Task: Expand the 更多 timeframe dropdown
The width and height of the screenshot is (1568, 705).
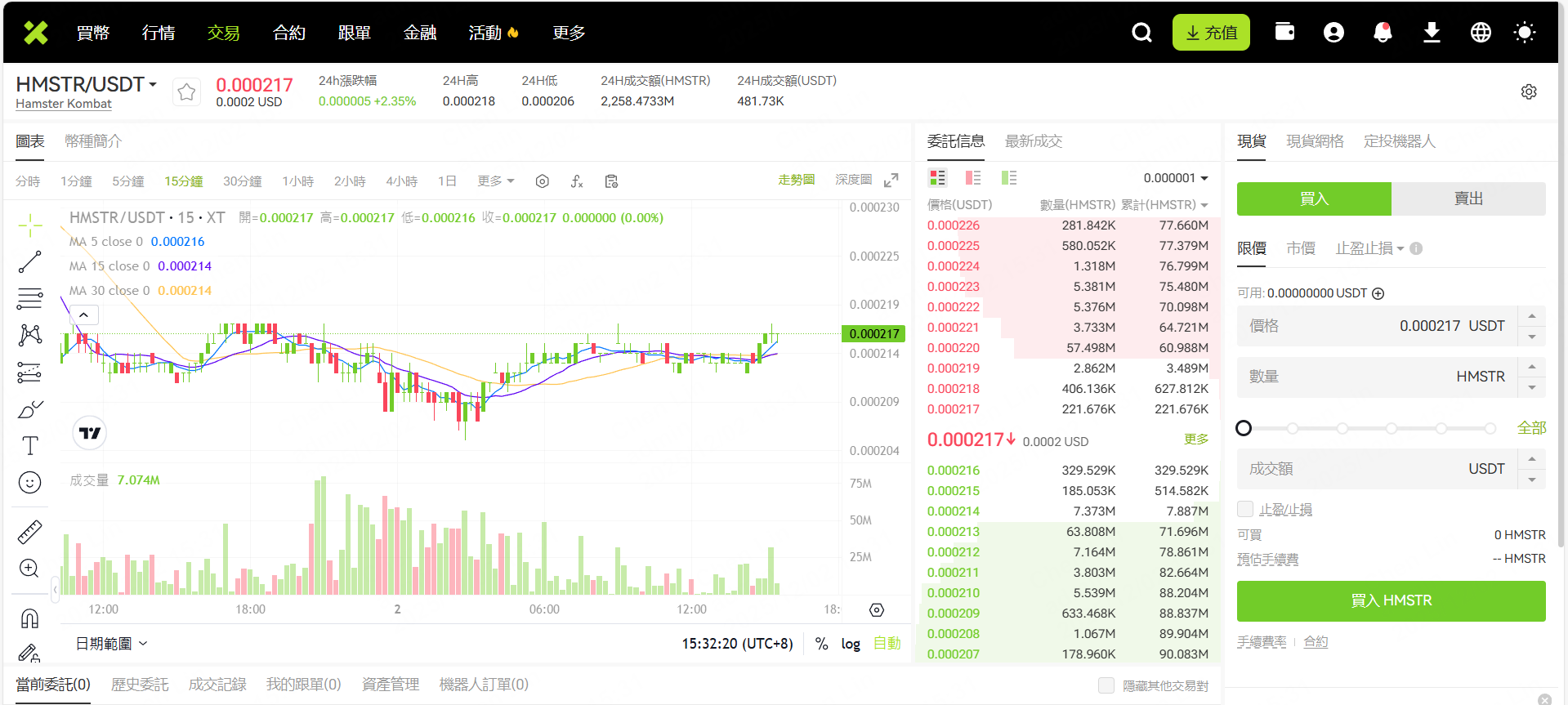Action: click(496, 181)
